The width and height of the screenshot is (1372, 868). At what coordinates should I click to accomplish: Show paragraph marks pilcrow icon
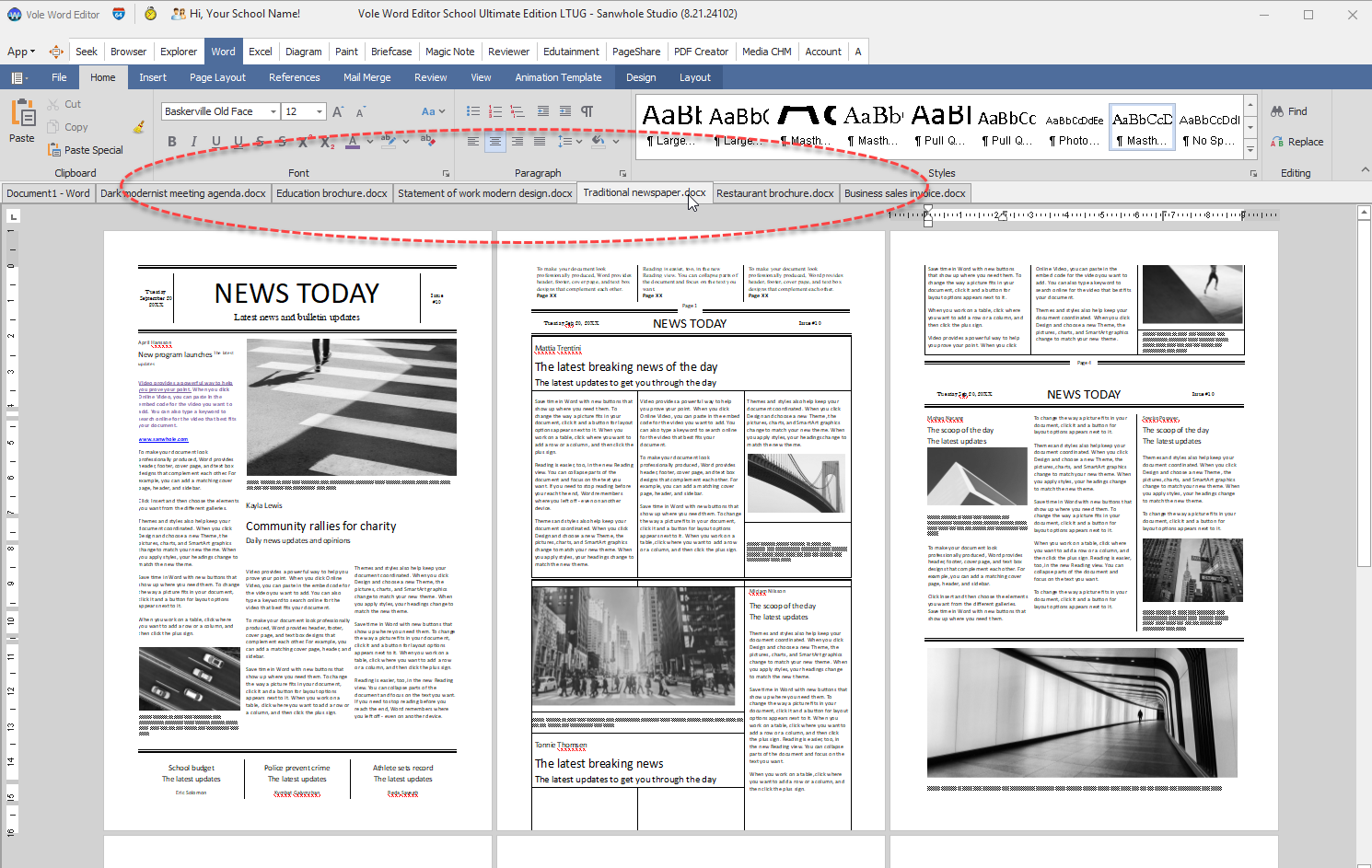tap(587, 111)
